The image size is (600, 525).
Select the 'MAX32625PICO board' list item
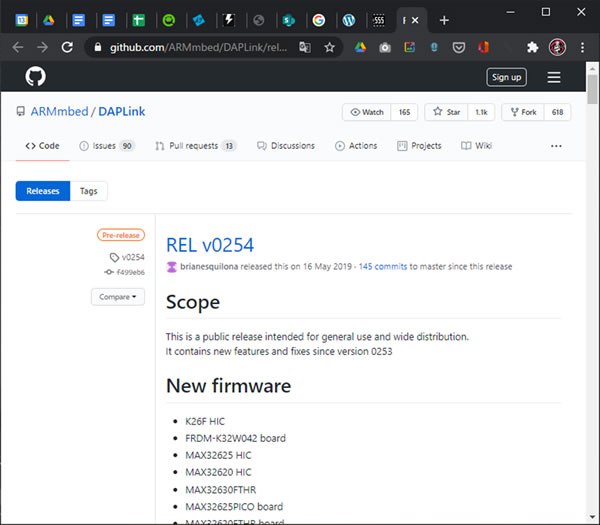click(x=234, y=507)
